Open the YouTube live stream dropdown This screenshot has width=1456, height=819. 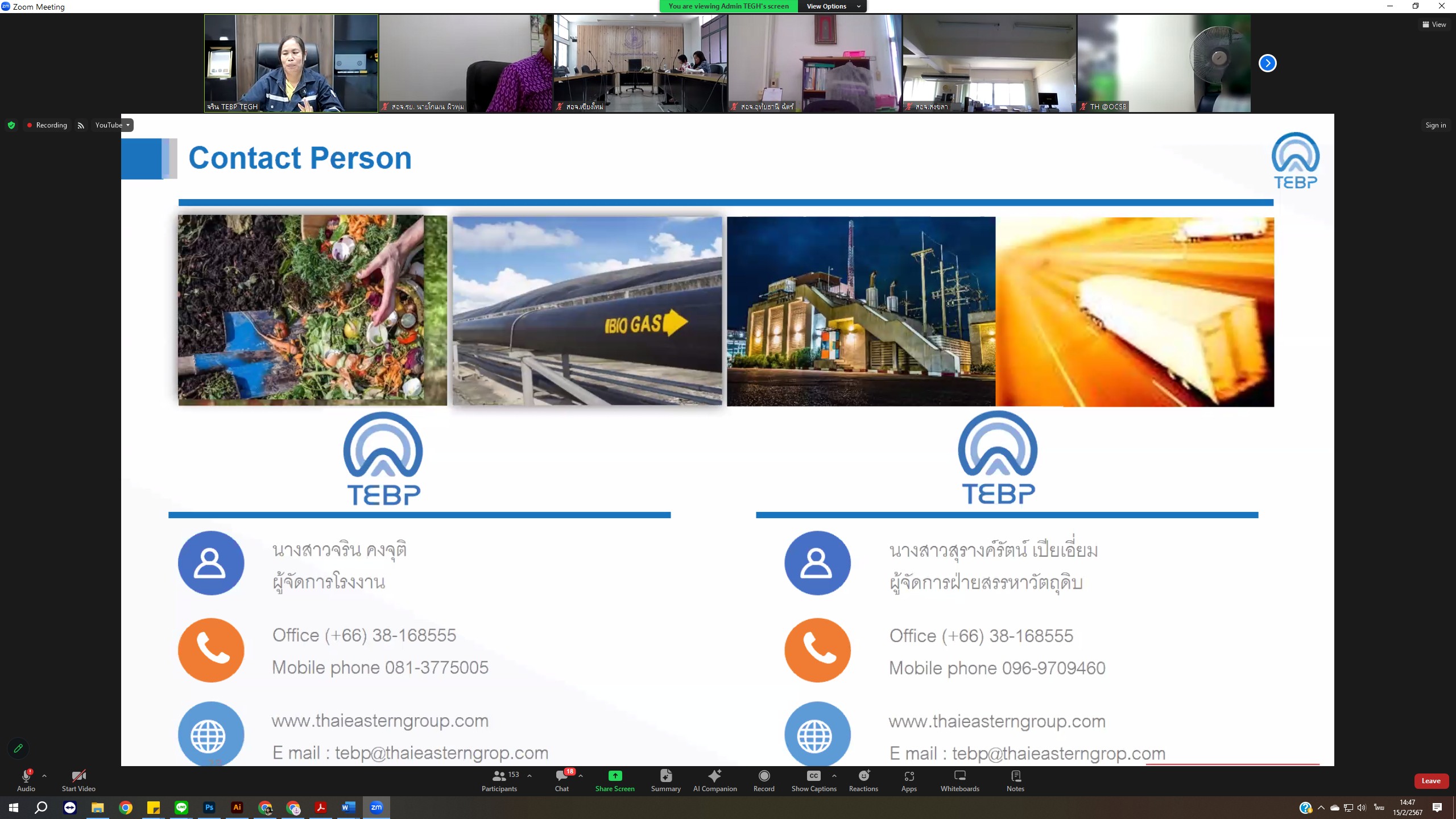(113, 125)
